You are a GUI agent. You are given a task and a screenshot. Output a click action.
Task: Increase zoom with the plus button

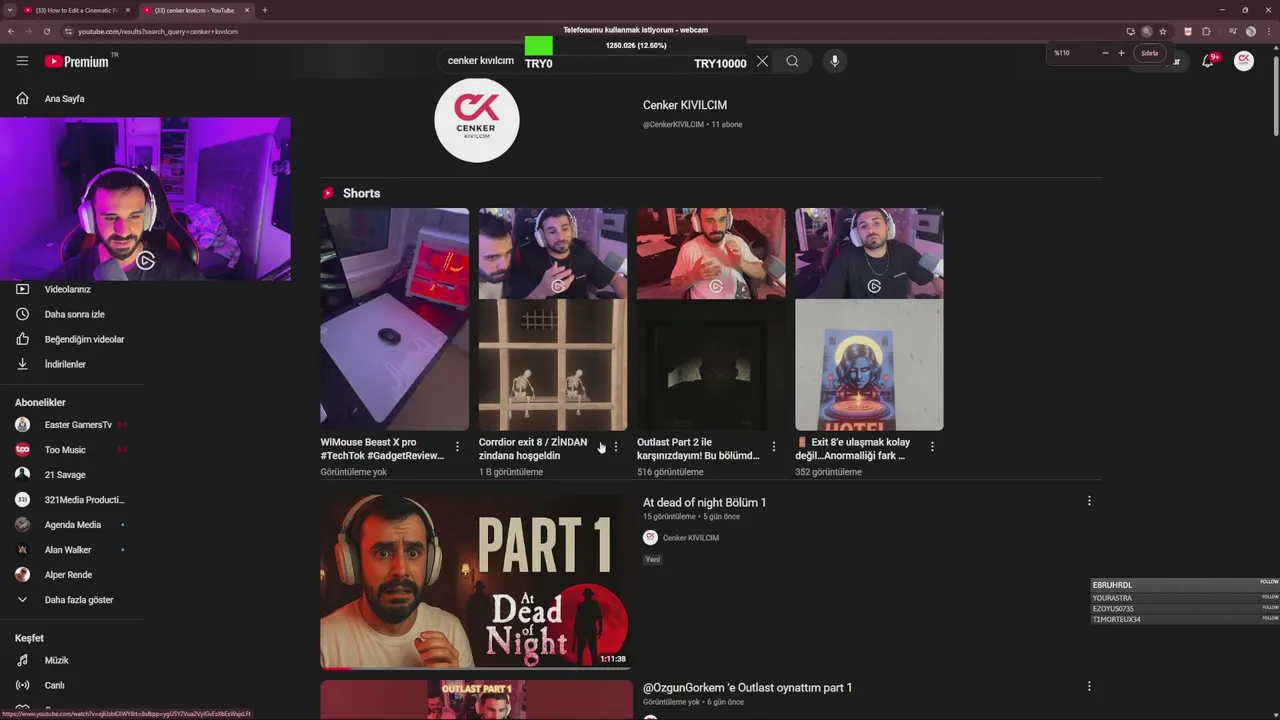point(1121,53)
